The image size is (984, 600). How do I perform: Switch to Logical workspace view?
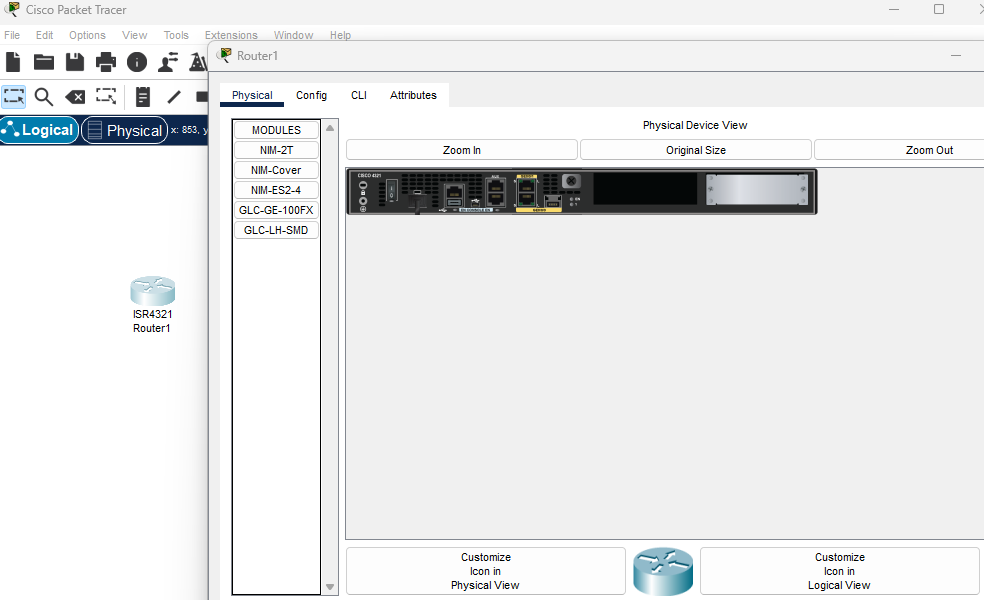(x=40, y=131)
